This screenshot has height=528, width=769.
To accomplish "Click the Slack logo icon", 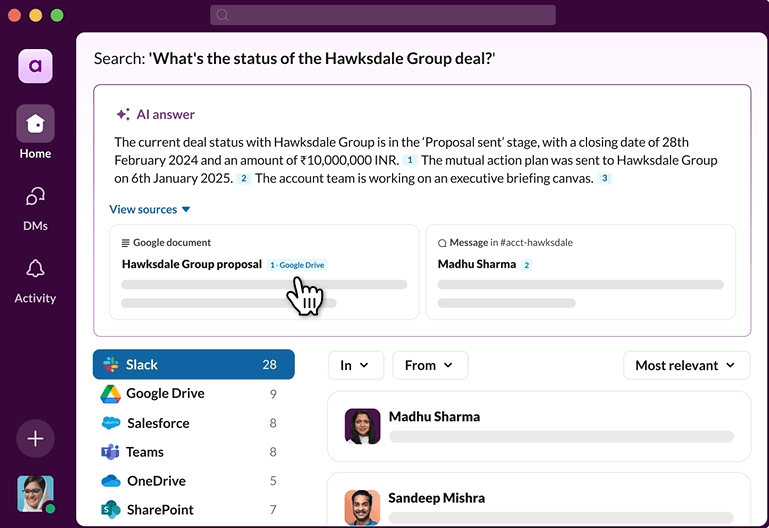I will pyautogui.click(x=111, y=364).
